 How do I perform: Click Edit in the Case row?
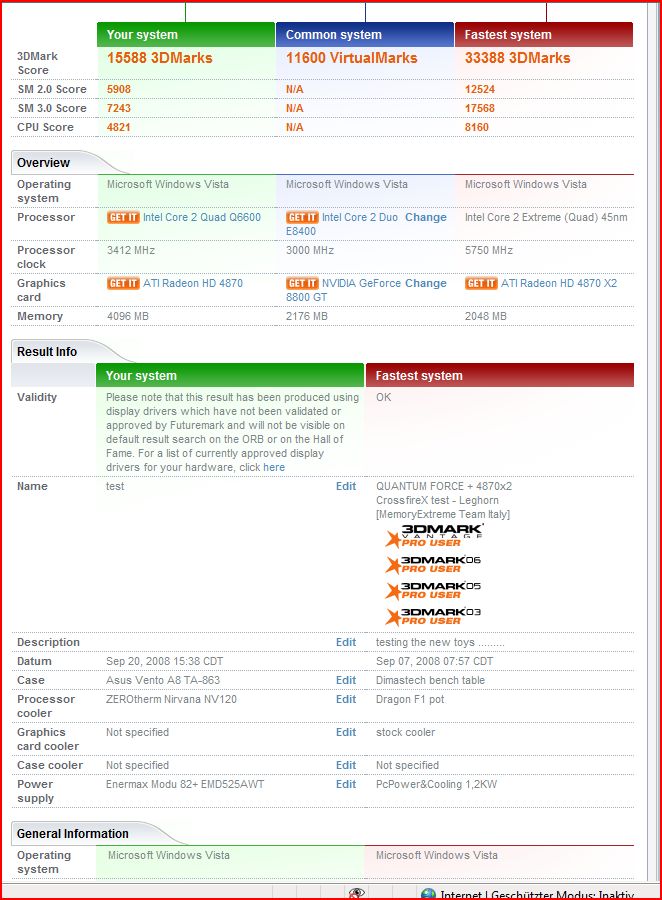point(346,680)
